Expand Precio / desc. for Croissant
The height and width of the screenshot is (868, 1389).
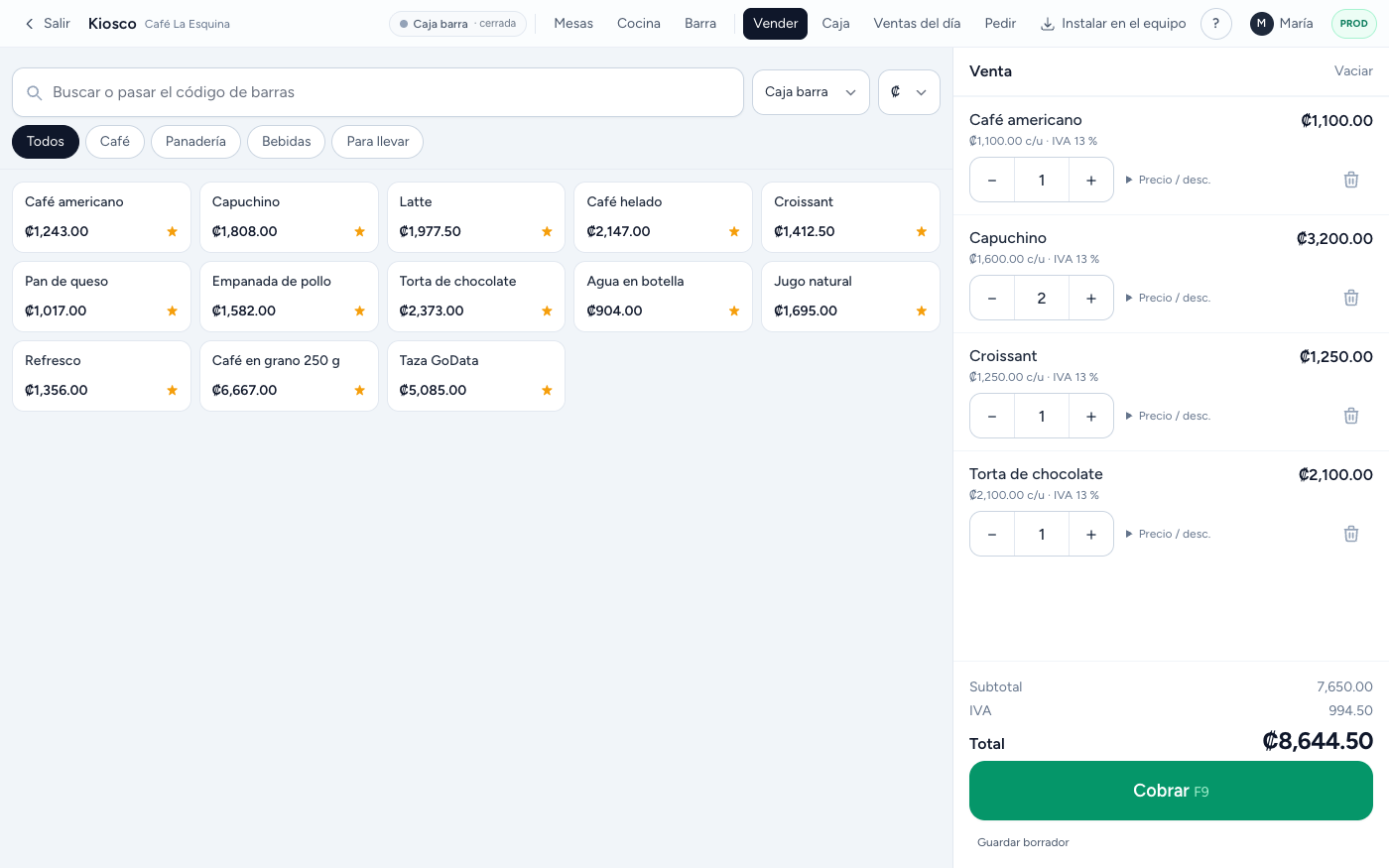click(1168, 416)
